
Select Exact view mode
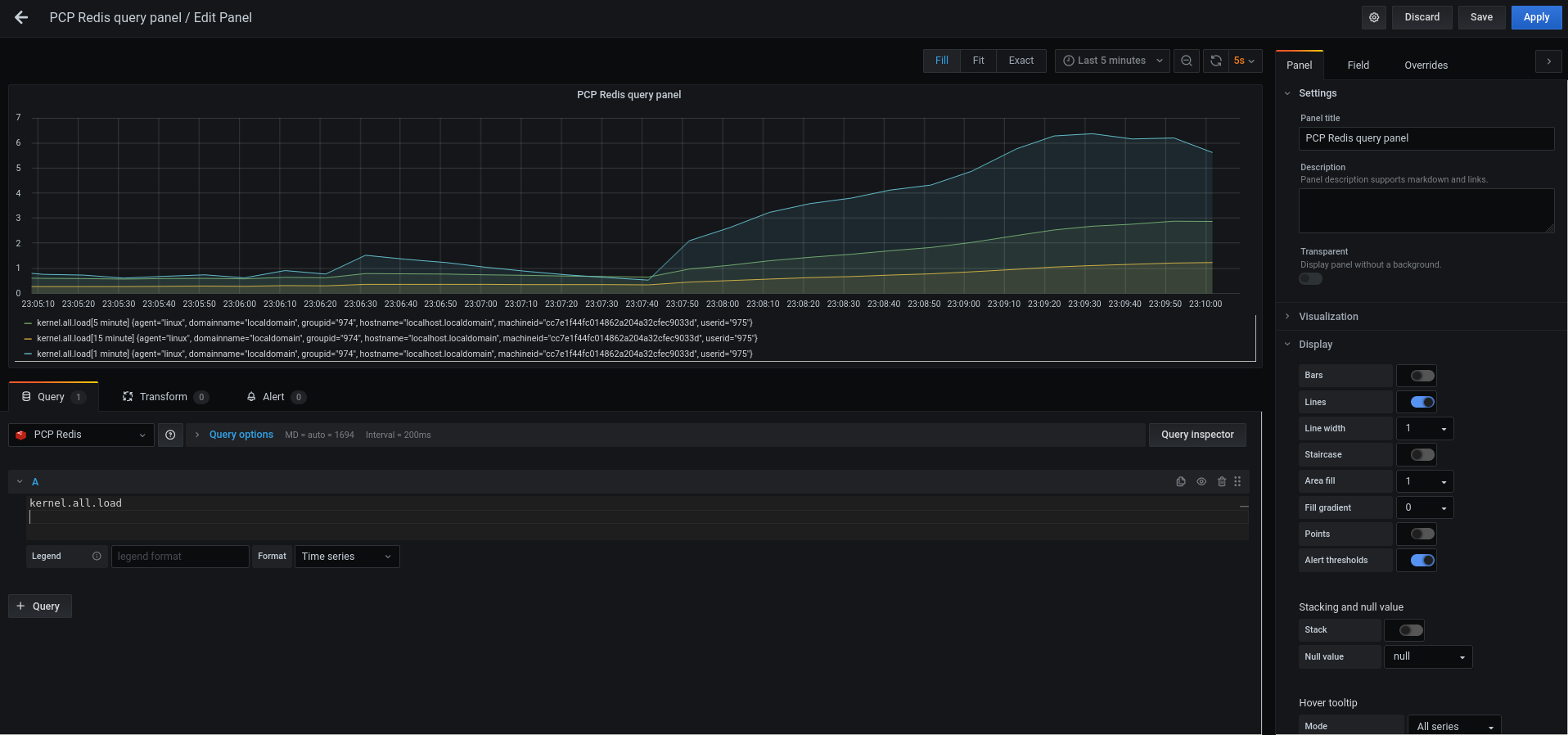(x=1021, y=61)
